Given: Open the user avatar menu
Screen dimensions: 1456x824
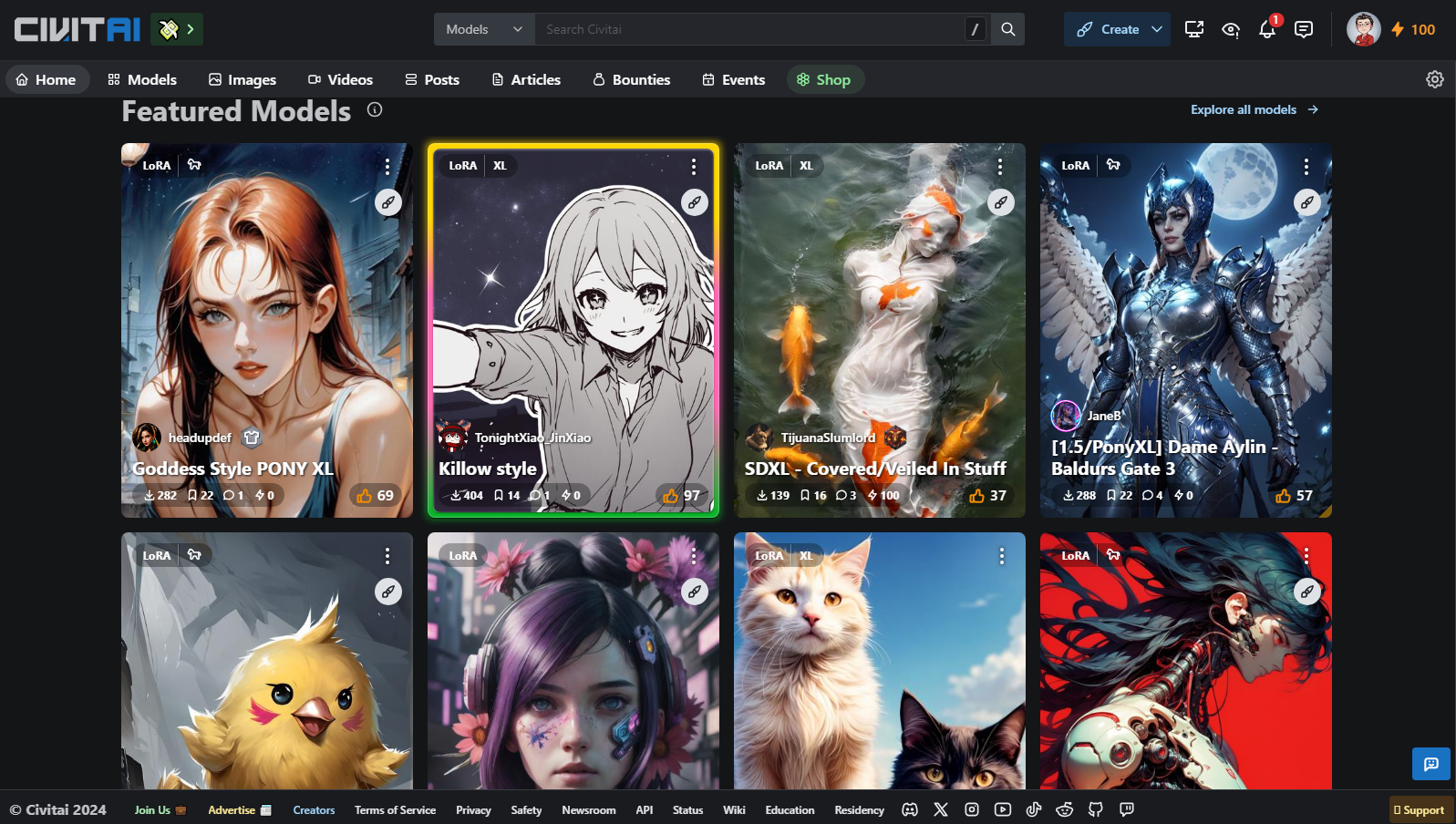Looking at the screenshot, I should pos(1364,29).
